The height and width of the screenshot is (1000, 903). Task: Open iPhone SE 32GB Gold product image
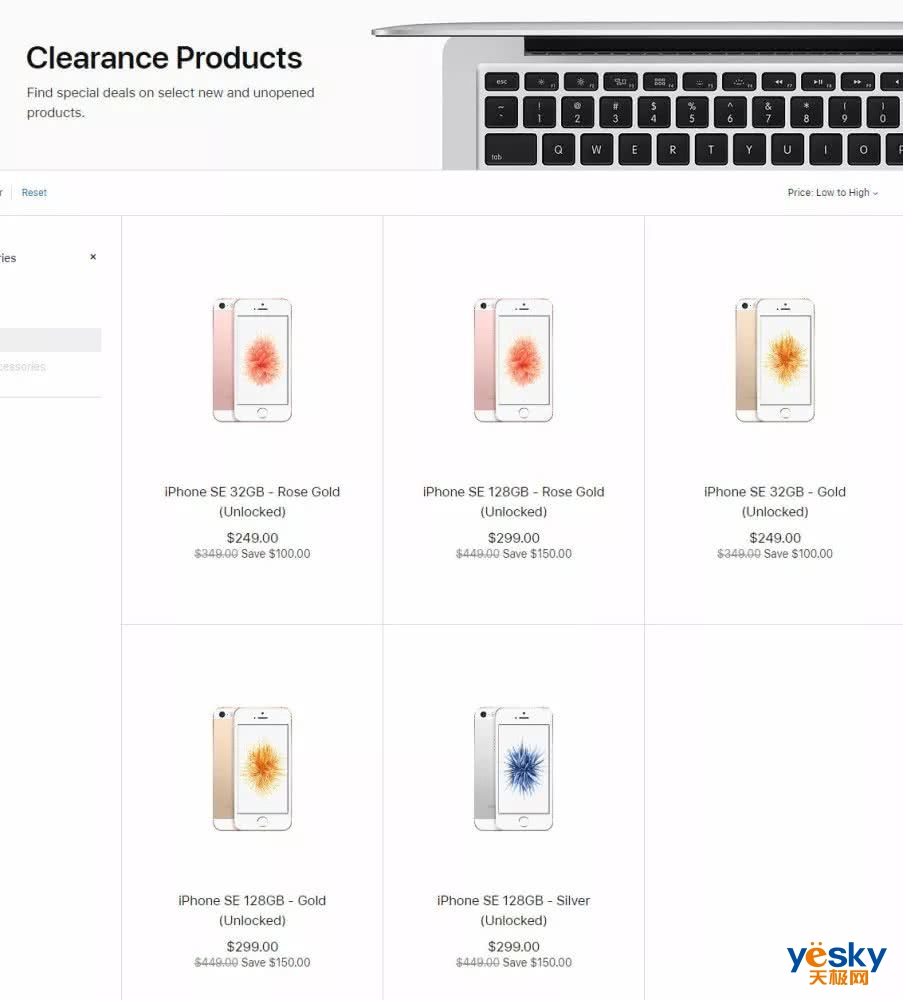pos(775,360)
